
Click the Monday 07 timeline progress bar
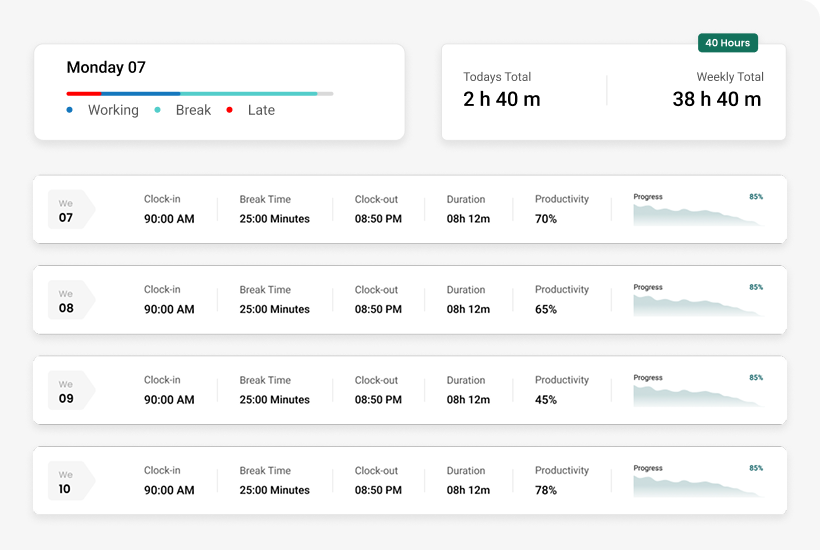[200, 93]
